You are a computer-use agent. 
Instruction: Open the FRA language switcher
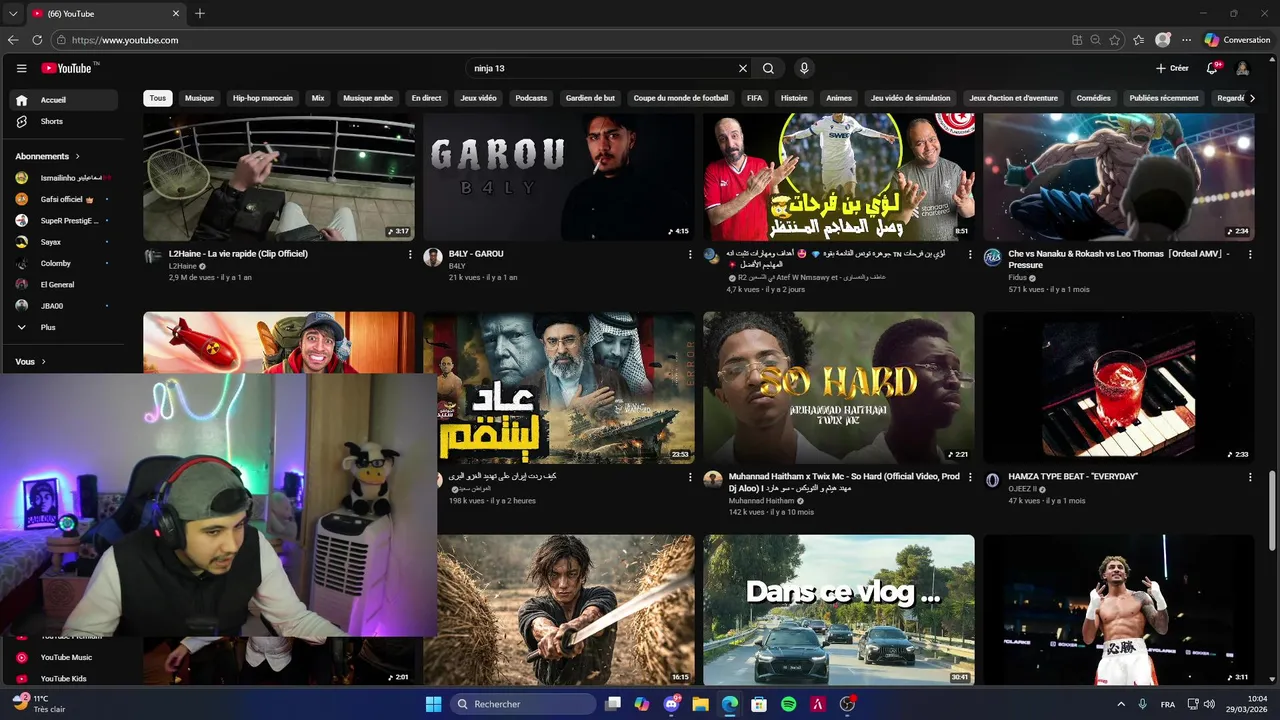pos(1168,704)
